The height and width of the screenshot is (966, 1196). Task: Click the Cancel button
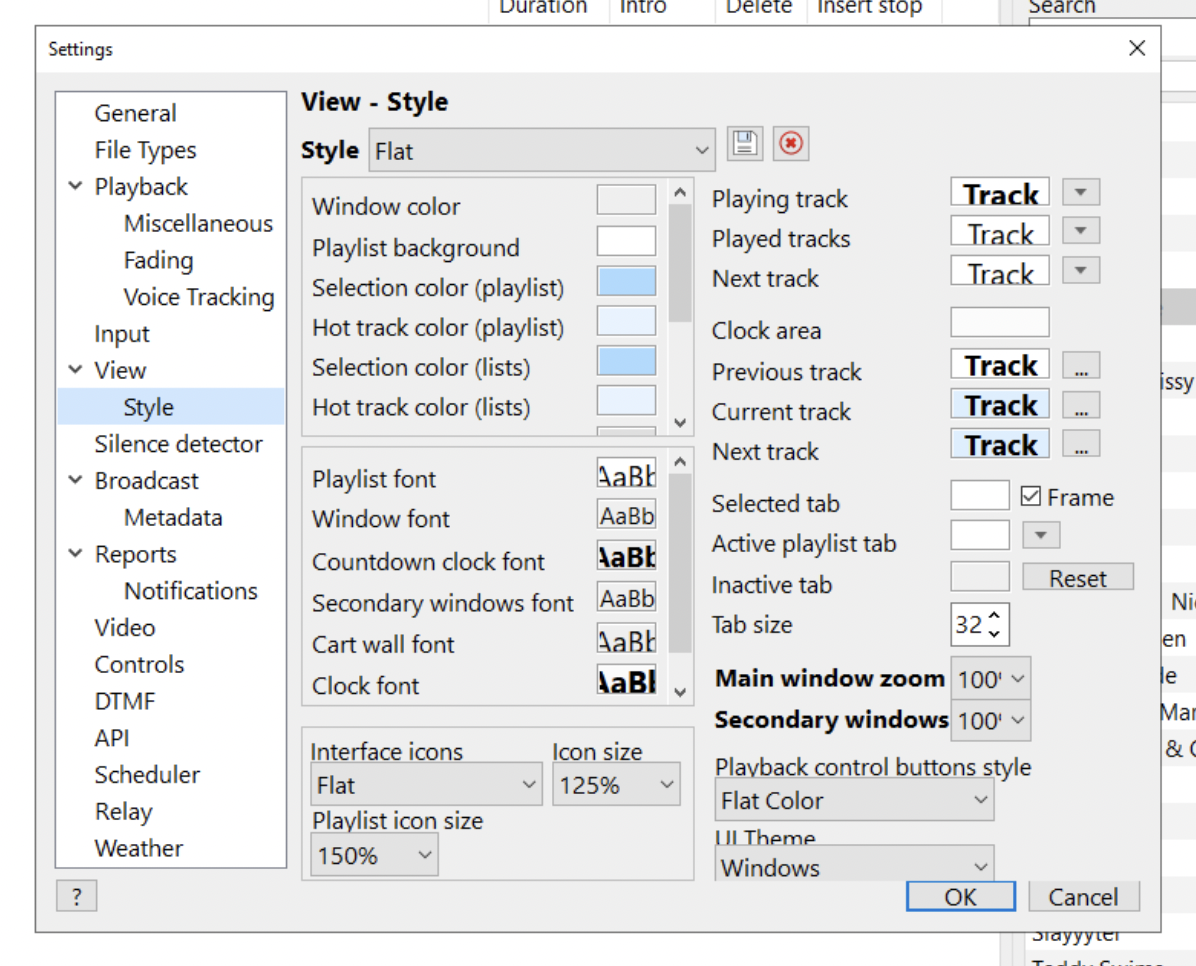click(x=1083, y=897)
